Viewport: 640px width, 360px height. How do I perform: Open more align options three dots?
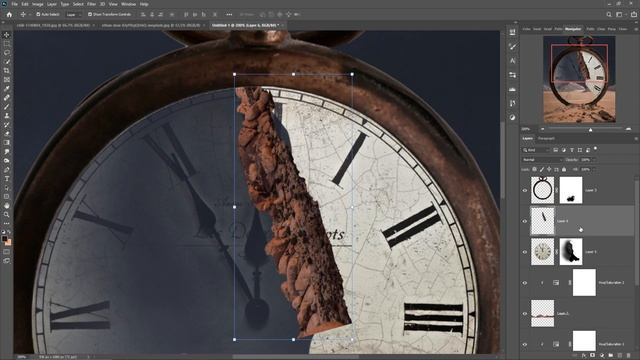(x=229, y=15)
